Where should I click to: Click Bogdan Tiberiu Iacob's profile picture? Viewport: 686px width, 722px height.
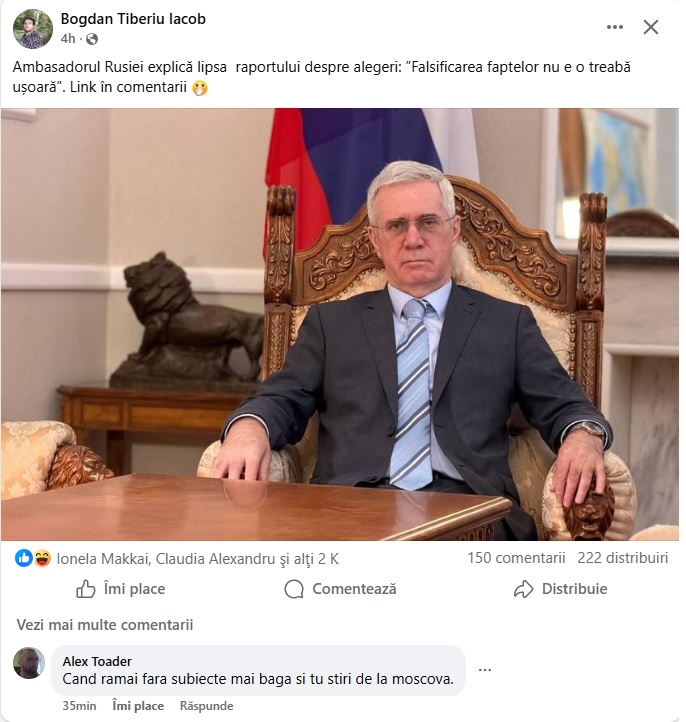click(33, 29)
